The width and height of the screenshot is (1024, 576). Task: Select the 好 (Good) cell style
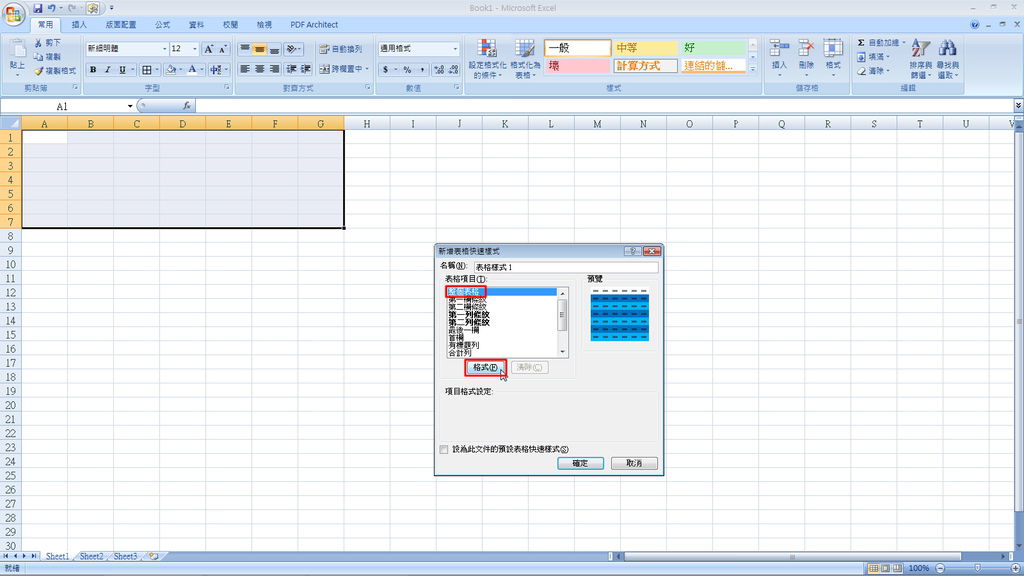[713, 48]
